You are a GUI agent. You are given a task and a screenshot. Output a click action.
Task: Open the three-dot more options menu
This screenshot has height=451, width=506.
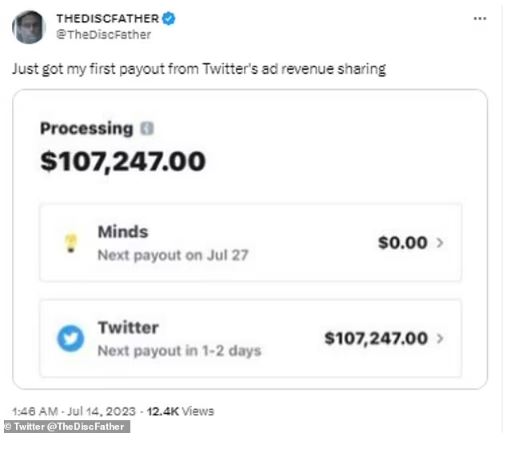point(480,19)
